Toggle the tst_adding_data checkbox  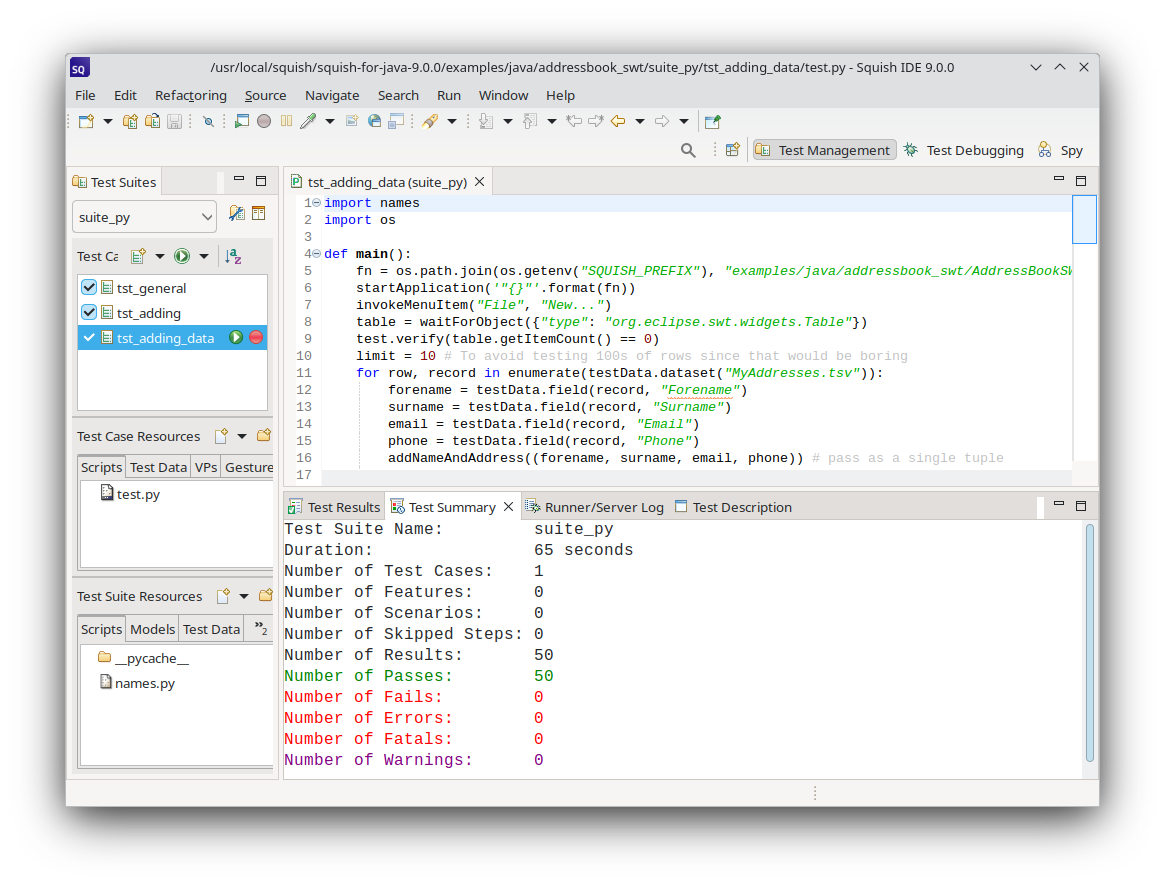pos(89,338)
